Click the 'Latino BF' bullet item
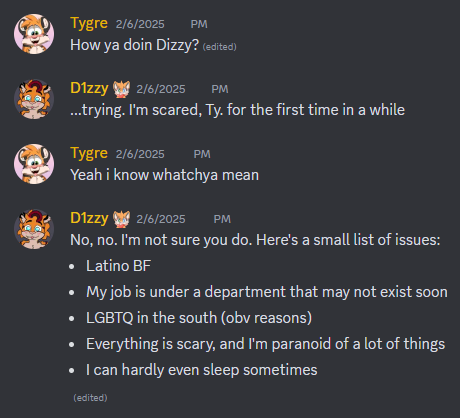 (x=118, y=266)
